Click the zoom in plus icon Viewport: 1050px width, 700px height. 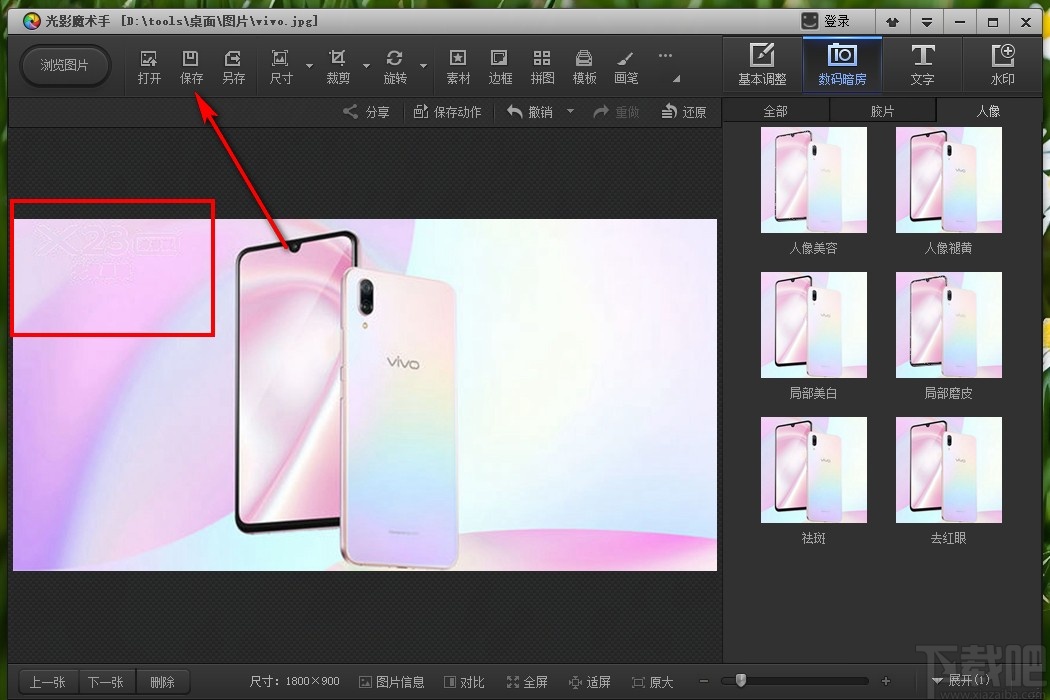(x=886, y=681)
